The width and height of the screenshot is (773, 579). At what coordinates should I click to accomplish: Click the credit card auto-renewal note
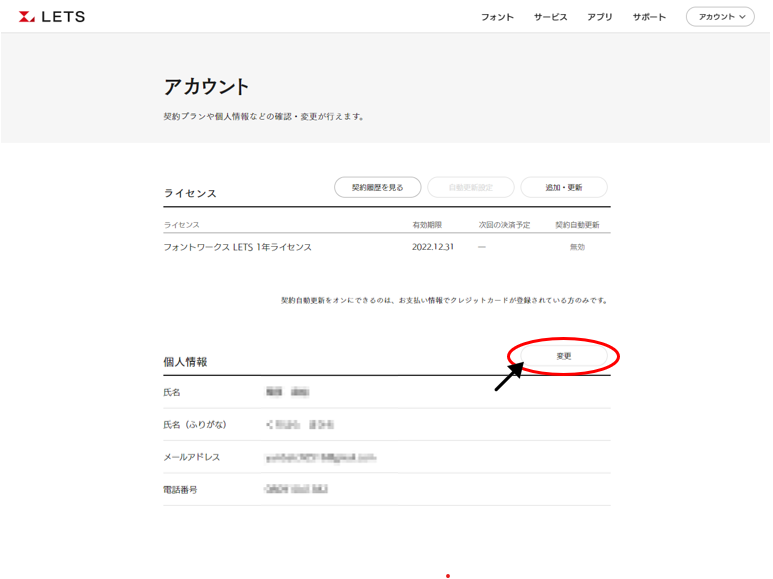(x=444, y=300)
